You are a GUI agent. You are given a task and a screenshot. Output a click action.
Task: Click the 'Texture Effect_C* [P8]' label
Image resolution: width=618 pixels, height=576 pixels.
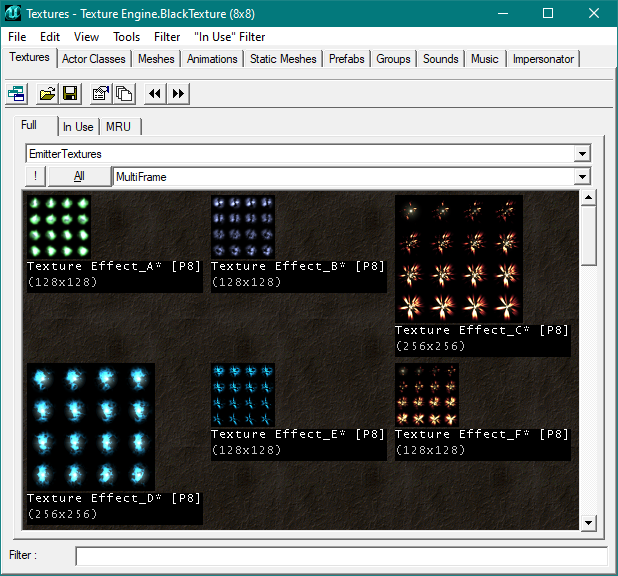(x=482, y=330)
